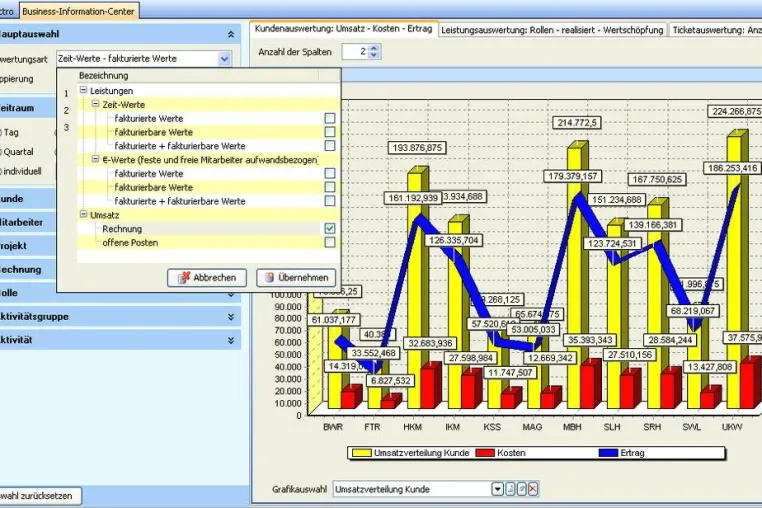Image resolution: width=762 pixels, height=508 pixels.
Task: Select the Rechnung row text under Umsatz
Action: coord(122,229)
